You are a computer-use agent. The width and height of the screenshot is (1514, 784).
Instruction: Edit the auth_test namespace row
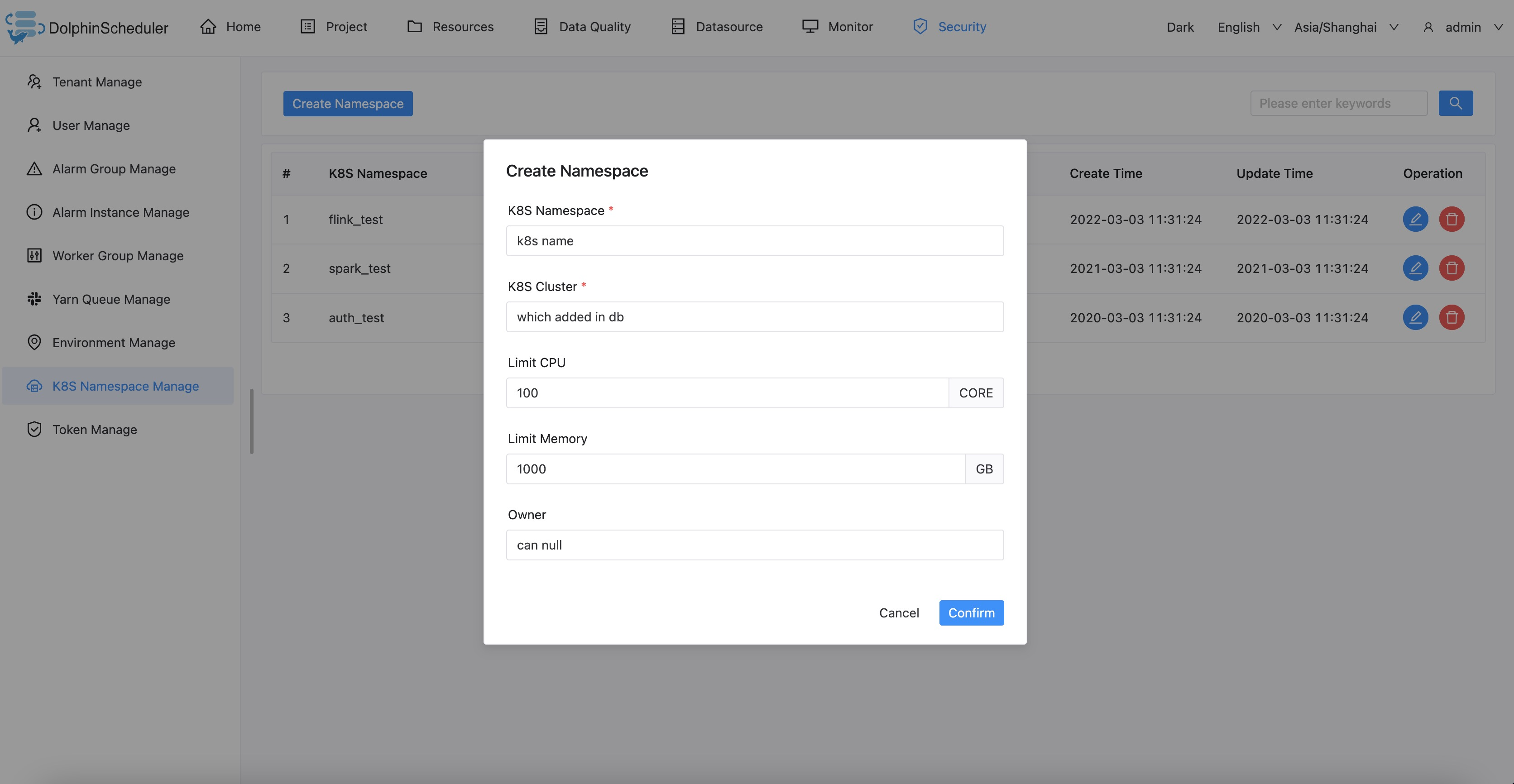tap(1415, 317)
